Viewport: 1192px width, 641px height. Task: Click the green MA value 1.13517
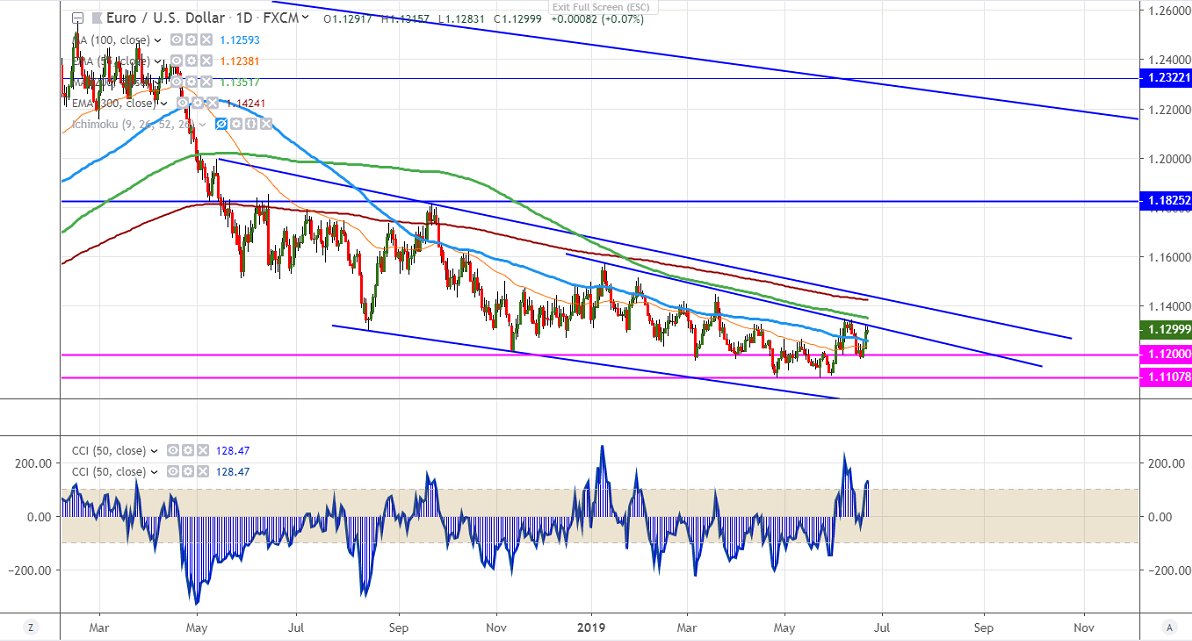pos(239,83)
